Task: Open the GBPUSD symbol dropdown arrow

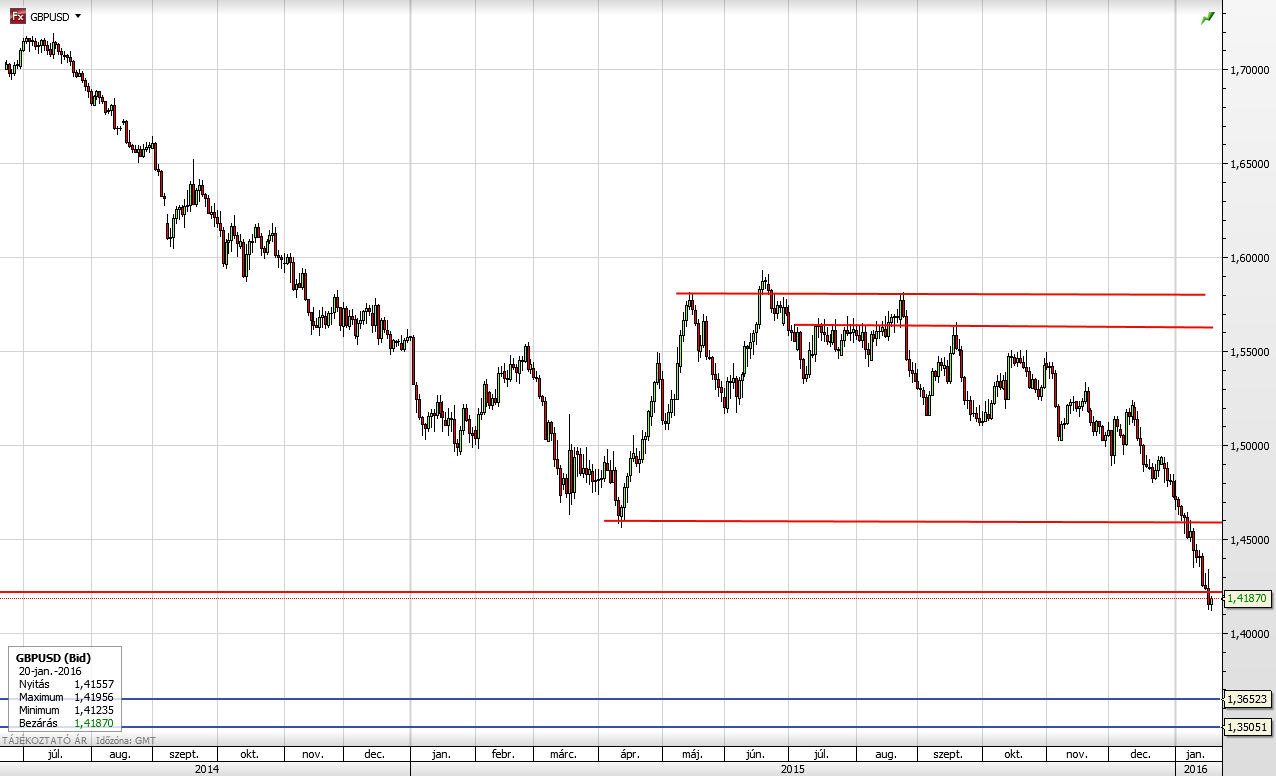Action: (x=78, y=17)
